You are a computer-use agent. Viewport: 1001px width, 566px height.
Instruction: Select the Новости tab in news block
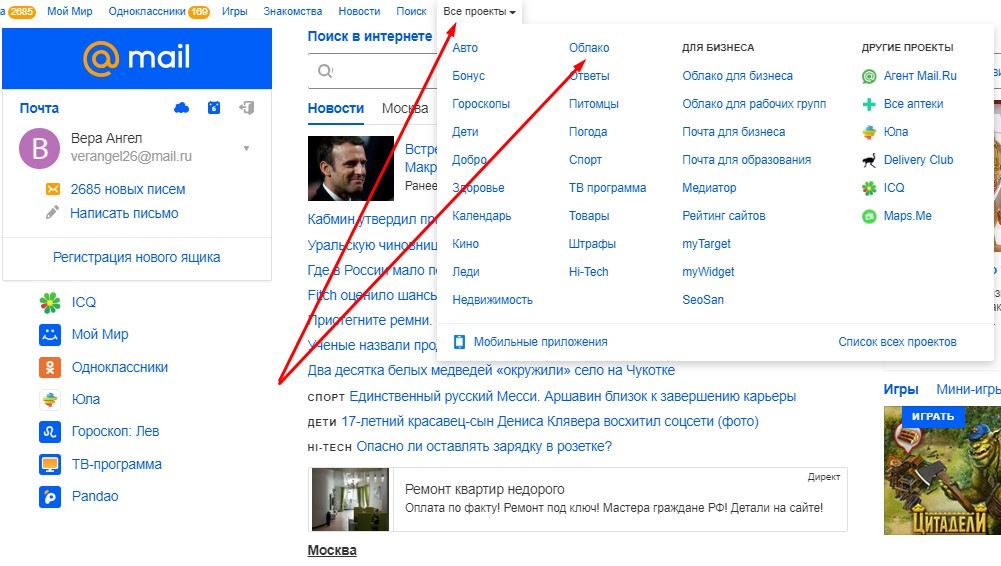336,108
